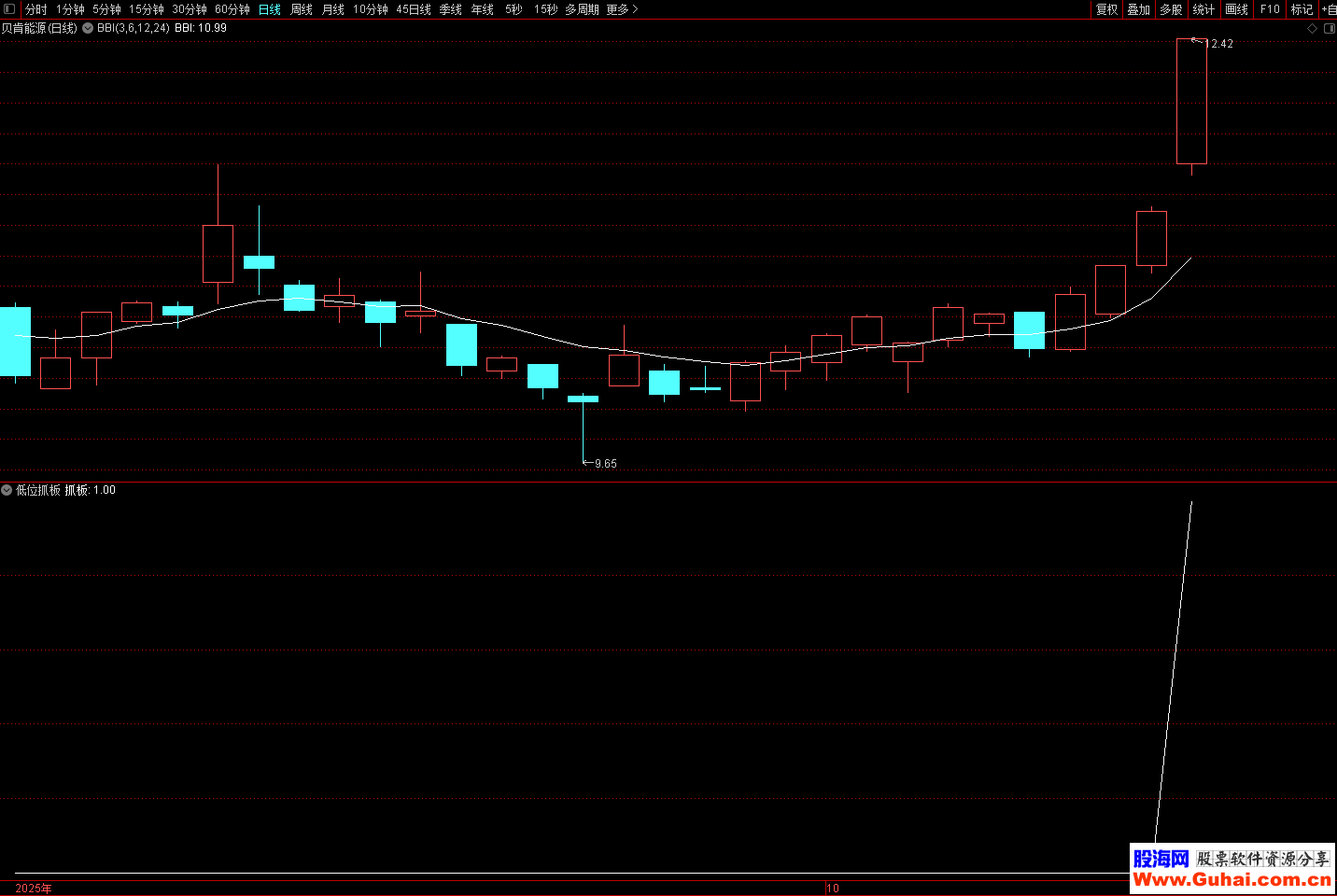Toggle 复权 price adjustment
This screenshot has height=896, width=1337.
coord(1106,9)
